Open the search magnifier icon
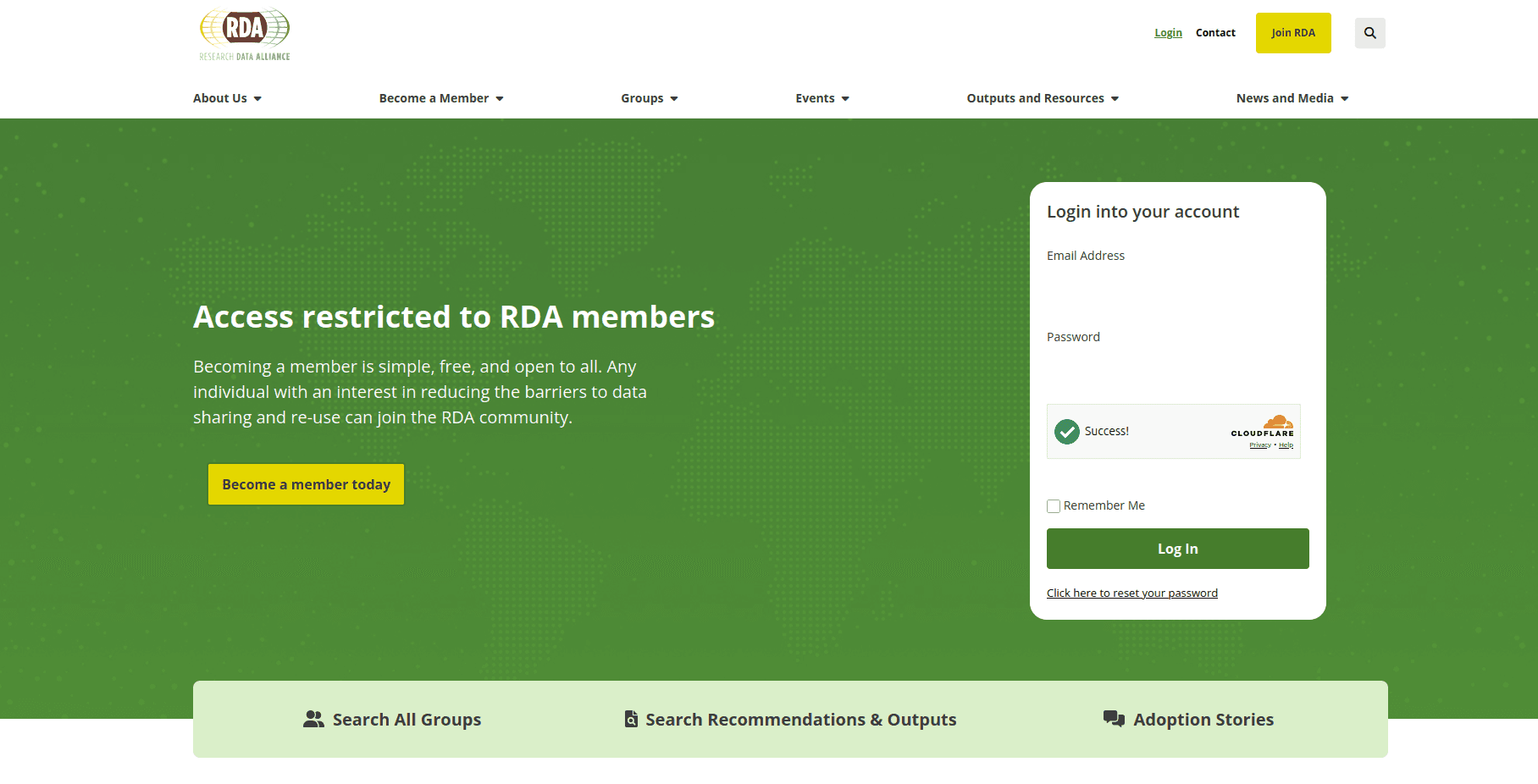Viewport: 1538px width, 784px height. (1369, 33)
